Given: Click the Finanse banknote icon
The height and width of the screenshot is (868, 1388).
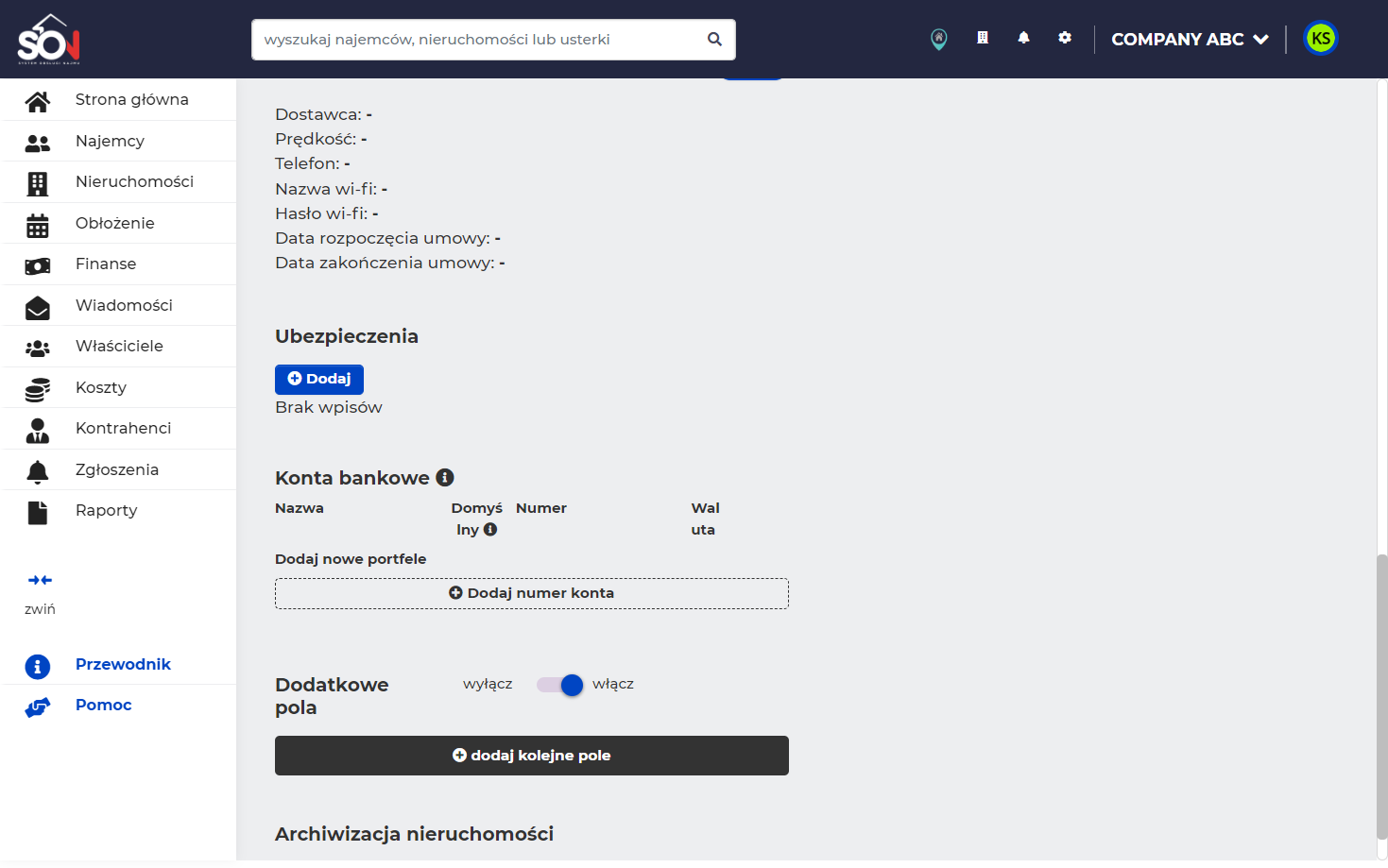Looking at the screenshot, I should tap(38, 266).
